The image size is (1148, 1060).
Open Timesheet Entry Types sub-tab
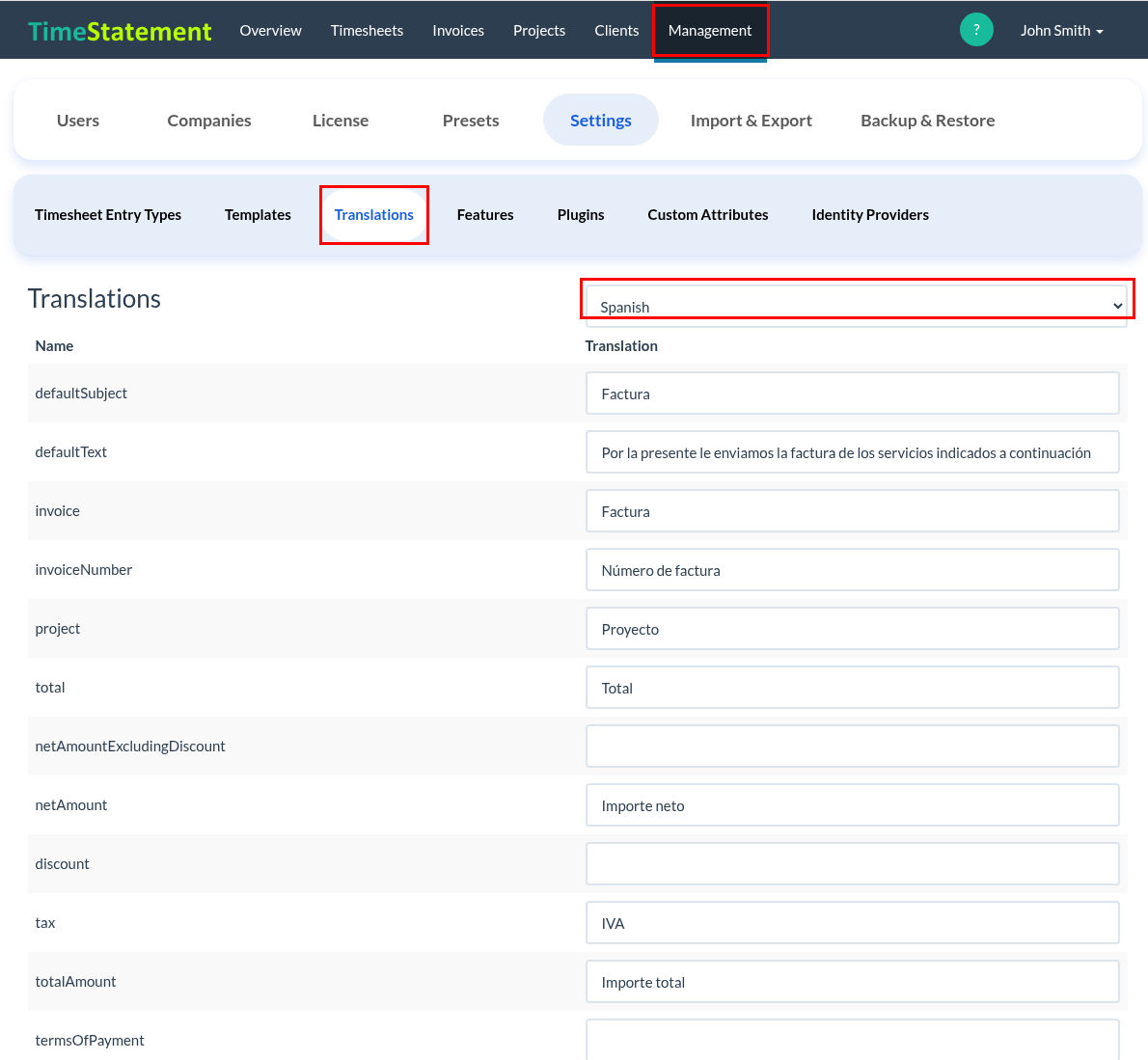point(108,214)
